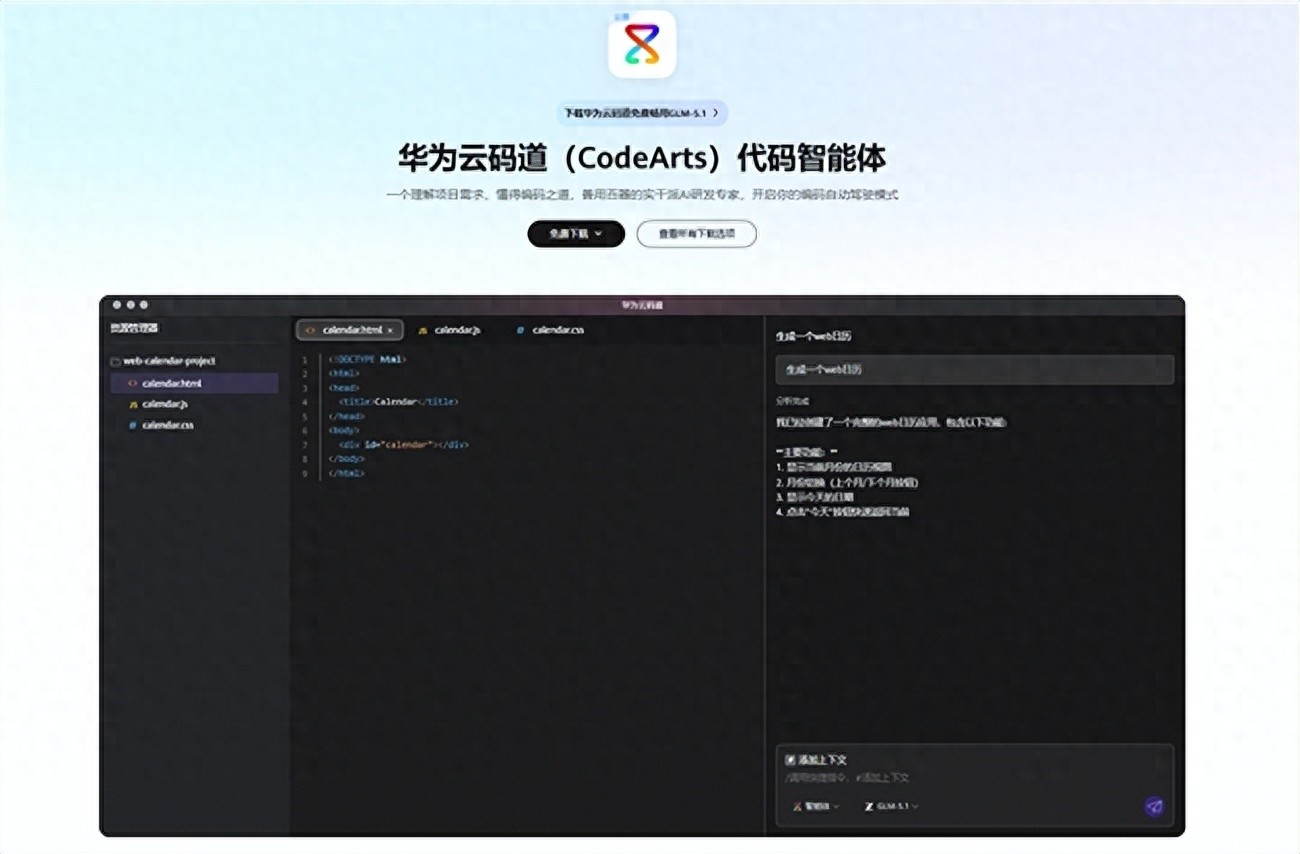Click the Z logo icon next to GLM-5.1
The height and width of the screenshot is (854, 1300).
(869, 806)
